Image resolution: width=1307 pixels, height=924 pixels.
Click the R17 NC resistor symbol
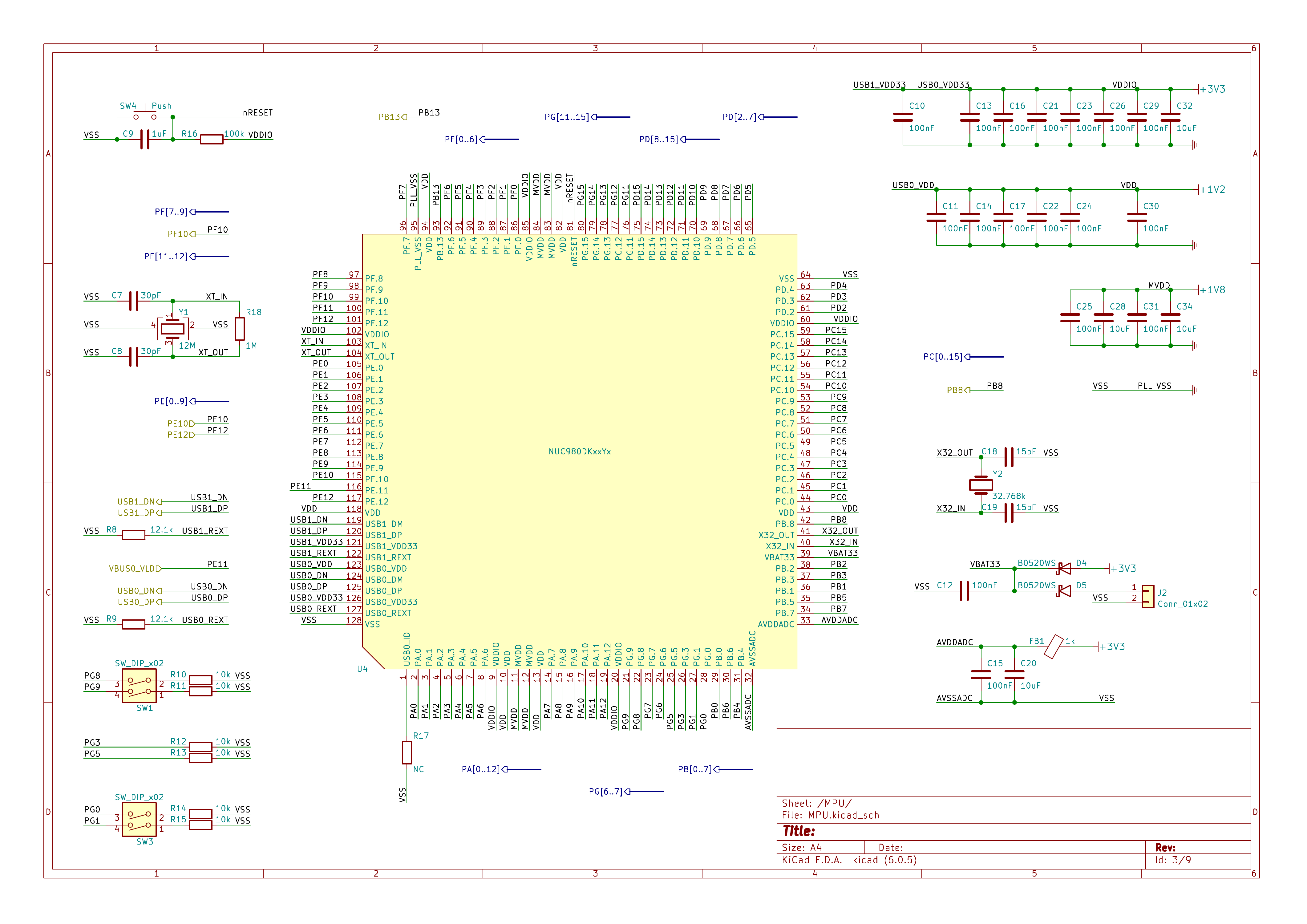(407, 753)
